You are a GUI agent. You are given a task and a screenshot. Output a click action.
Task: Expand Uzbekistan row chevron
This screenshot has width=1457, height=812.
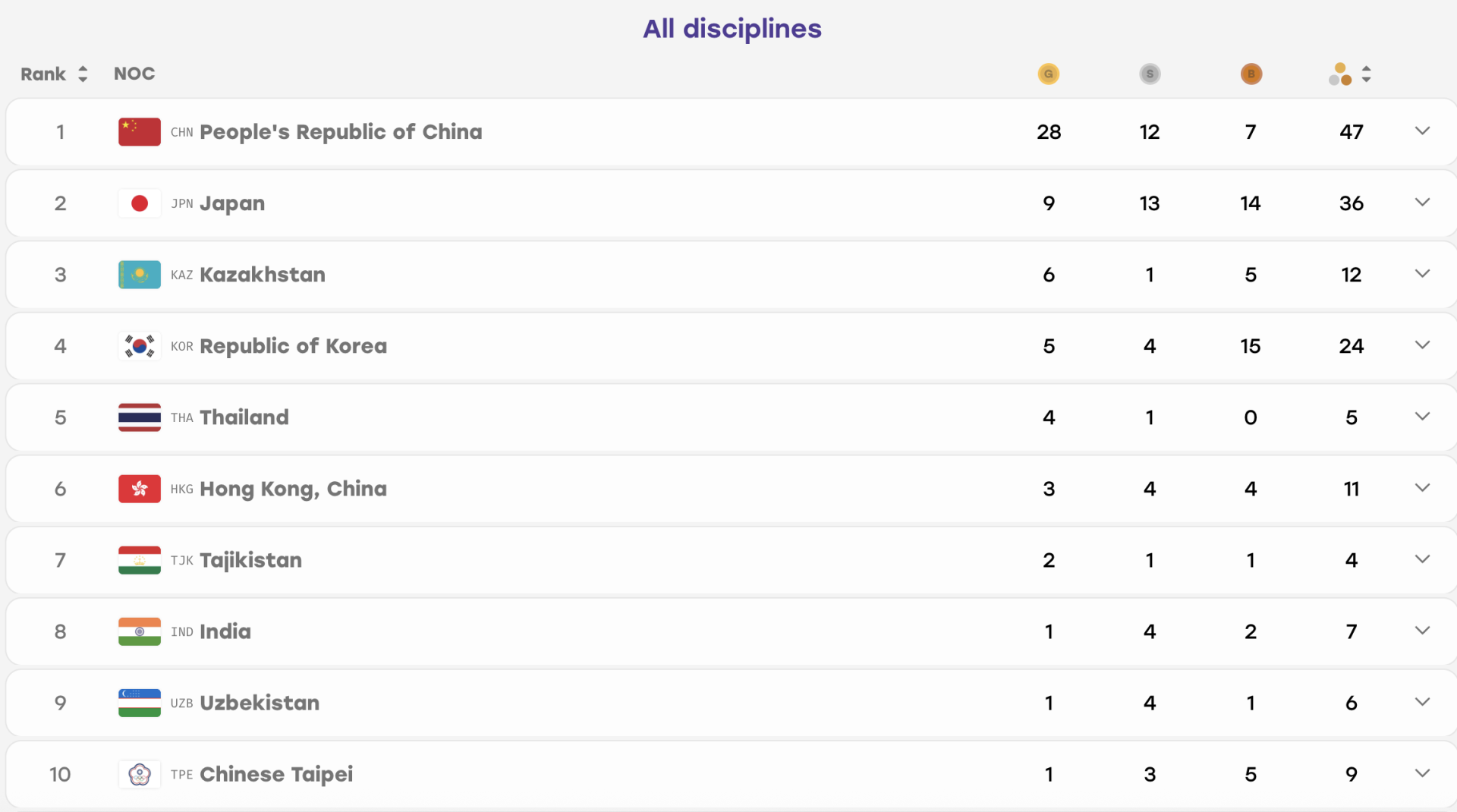[x=1422, y=702]
